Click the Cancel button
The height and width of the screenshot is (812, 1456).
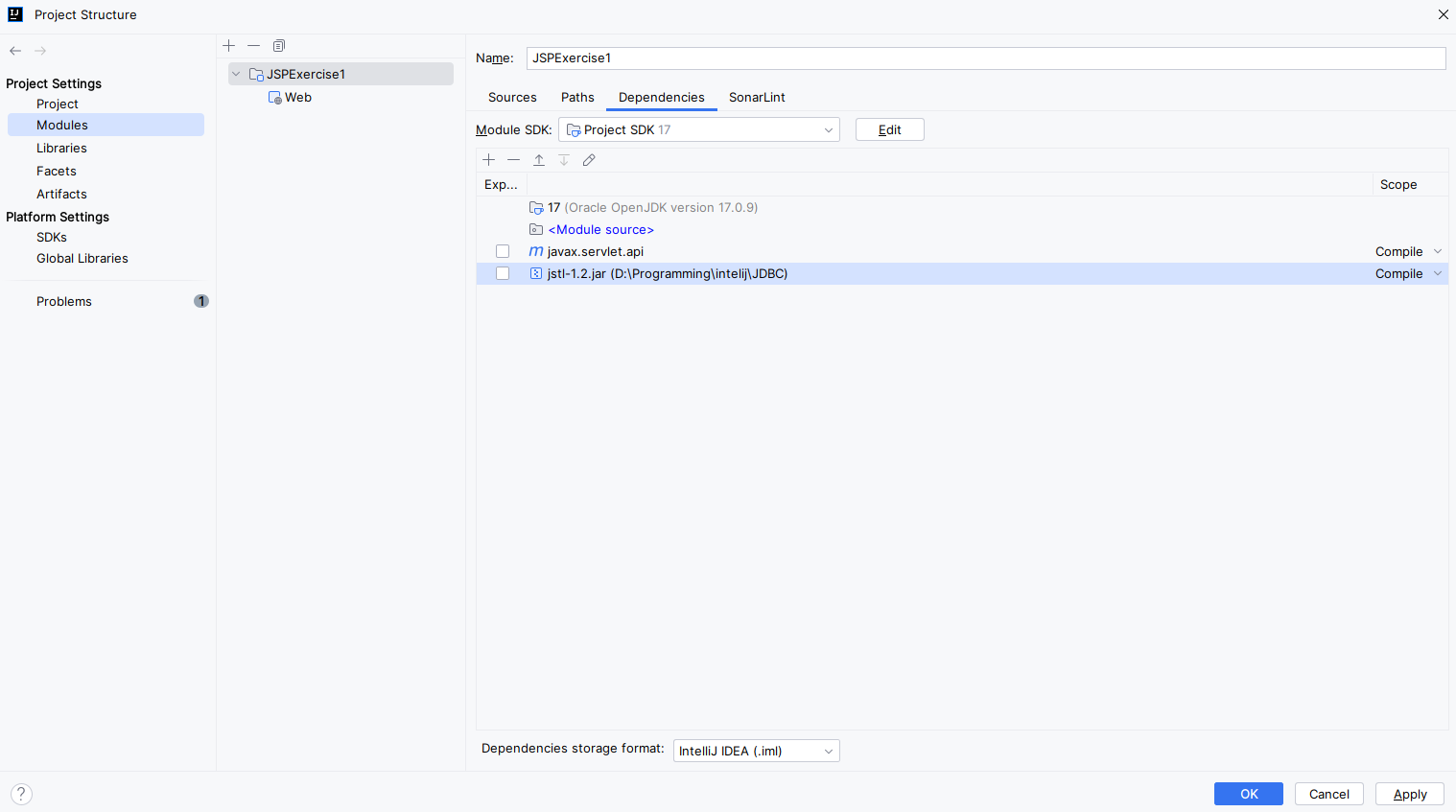[x=1329, y=794]
